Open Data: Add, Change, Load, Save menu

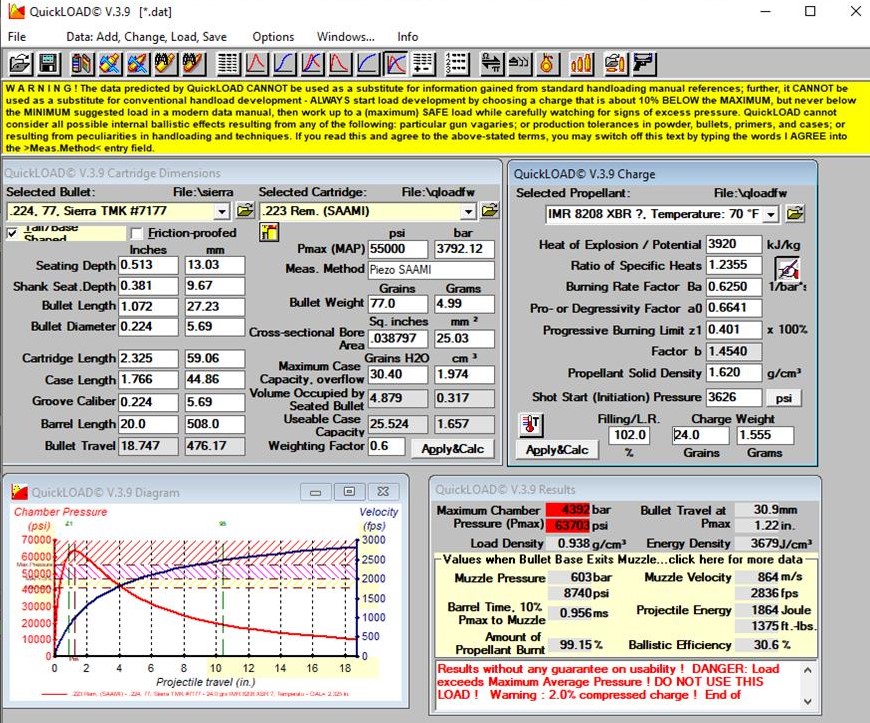click(x=146, y=37)
